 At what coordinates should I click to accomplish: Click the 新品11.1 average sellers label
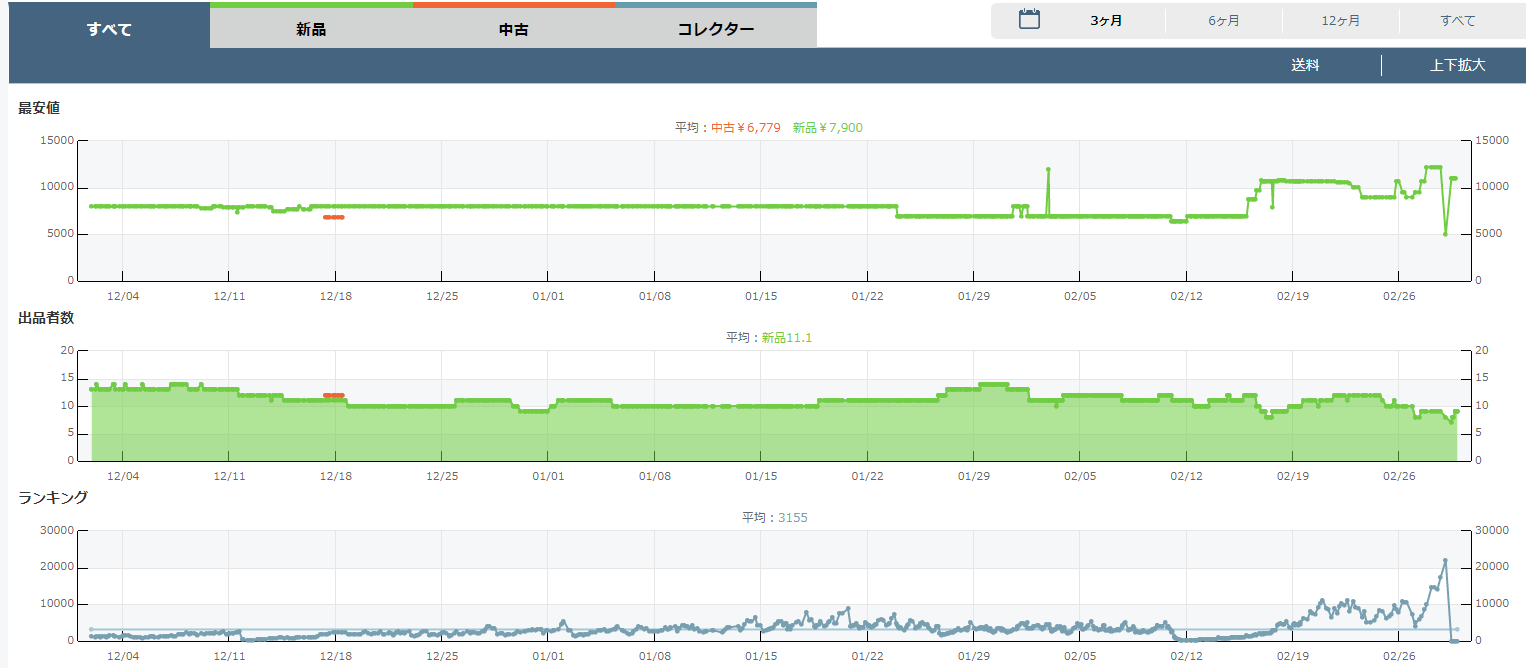click(x=786, y=337)
